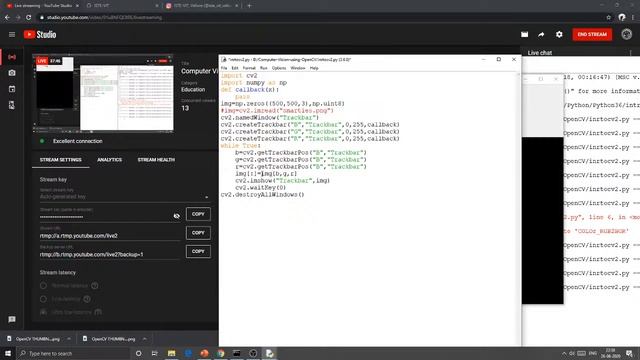Open the Live chat three-dot menu
Image resolution: width=640 pixels, height=360 pixels.
[631, 53]
